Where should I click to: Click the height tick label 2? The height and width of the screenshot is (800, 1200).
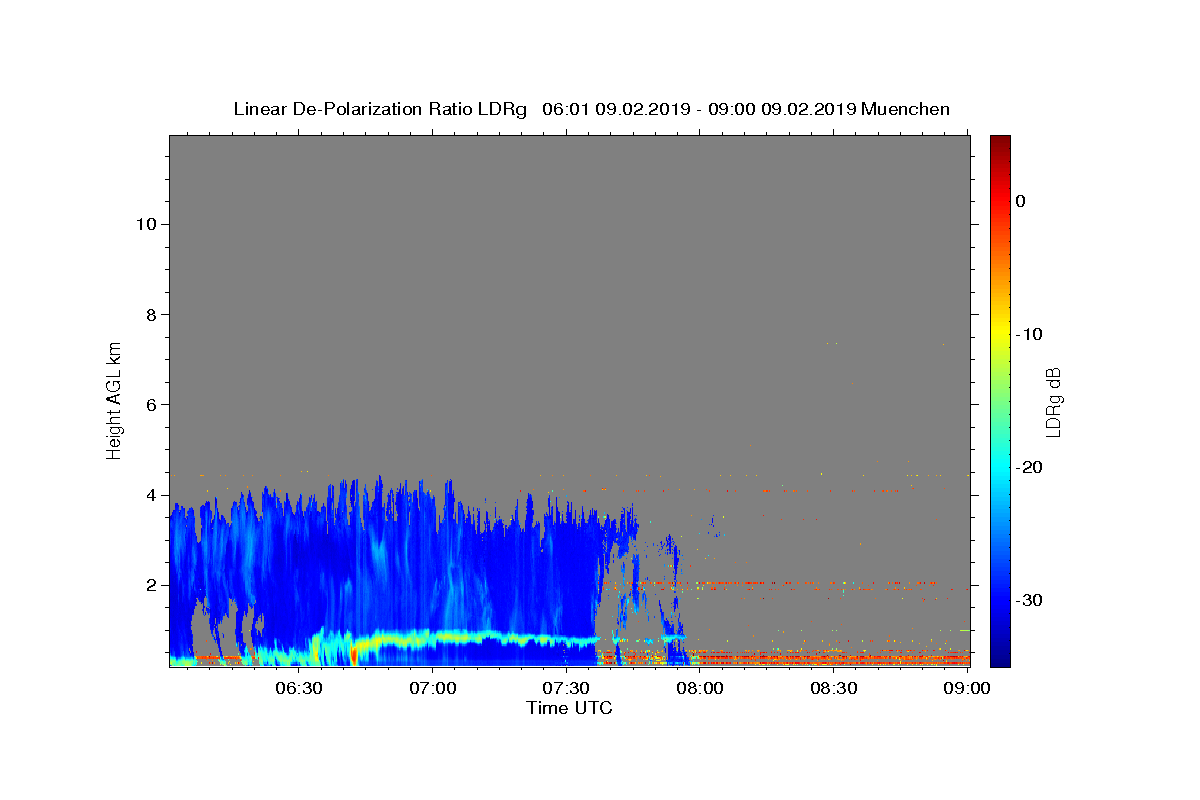coord(149,584)
